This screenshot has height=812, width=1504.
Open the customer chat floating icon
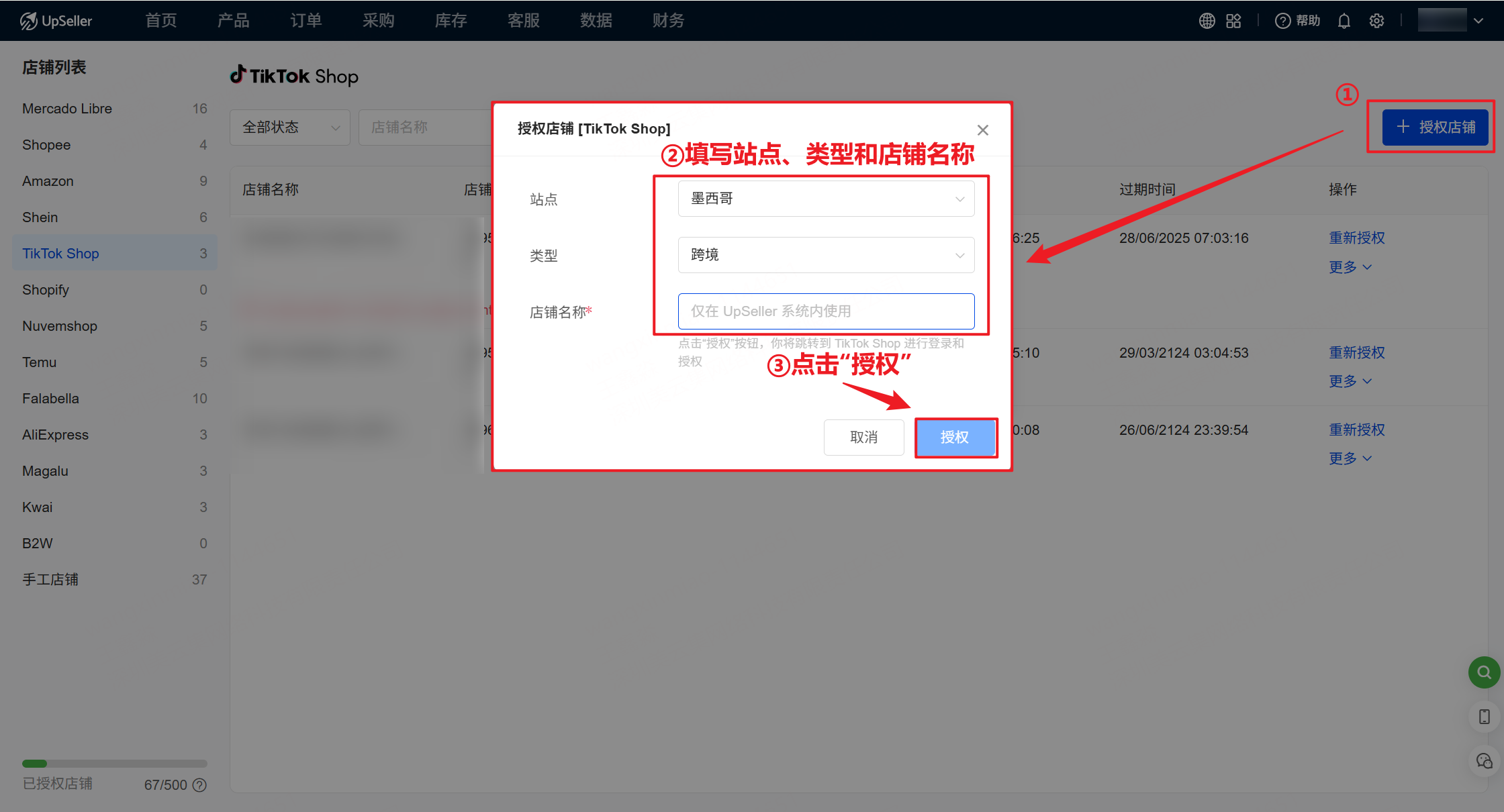(x=1485, y=761)
